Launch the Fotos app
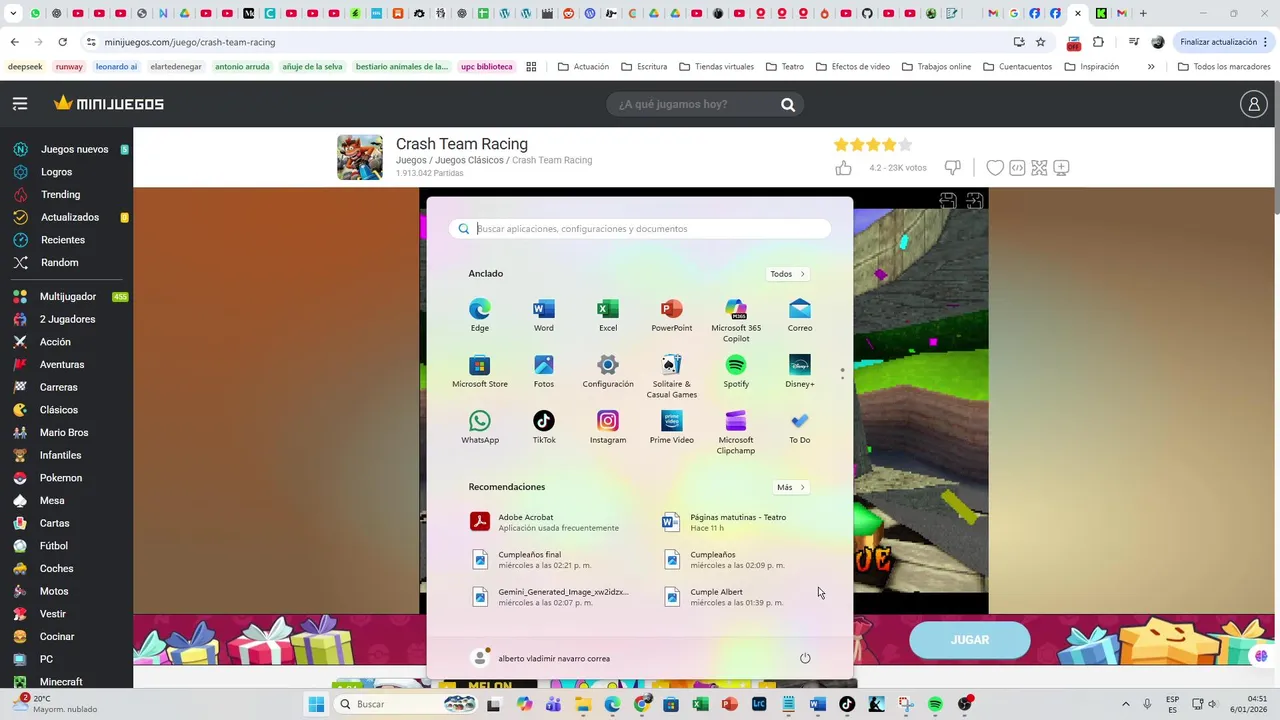 click(x=544, y=370)
